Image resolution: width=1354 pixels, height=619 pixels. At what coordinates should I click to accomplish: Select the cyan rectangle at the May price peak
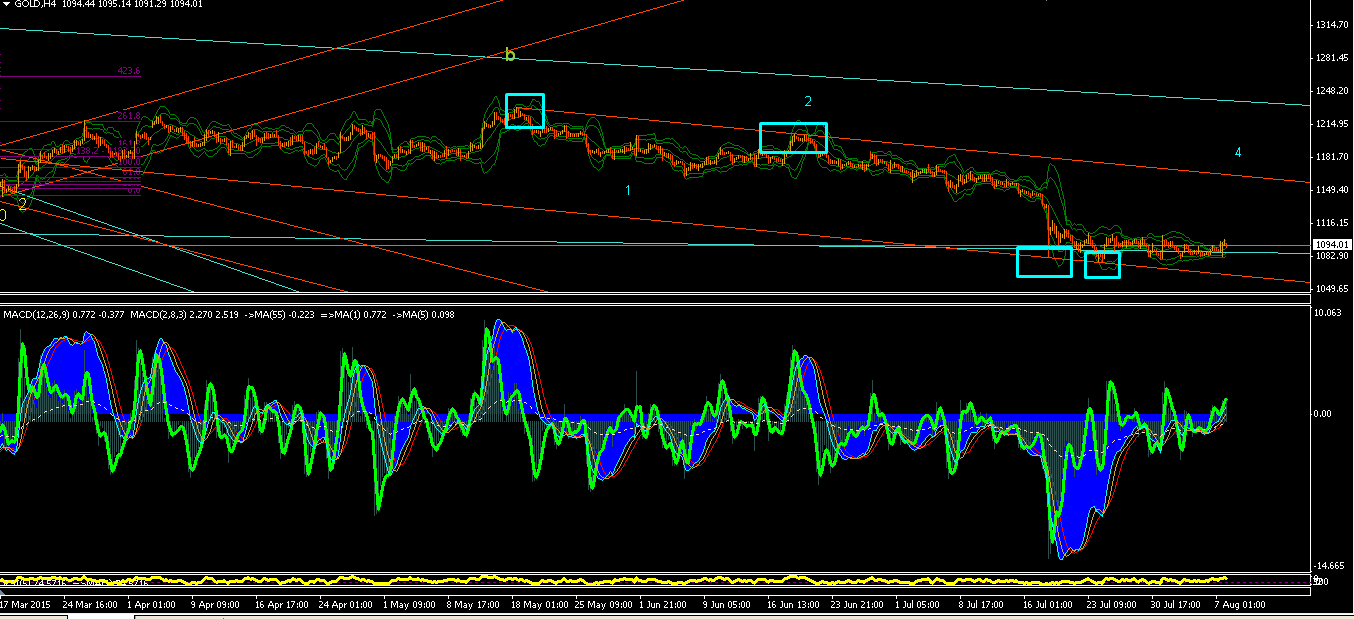(525, 110)
